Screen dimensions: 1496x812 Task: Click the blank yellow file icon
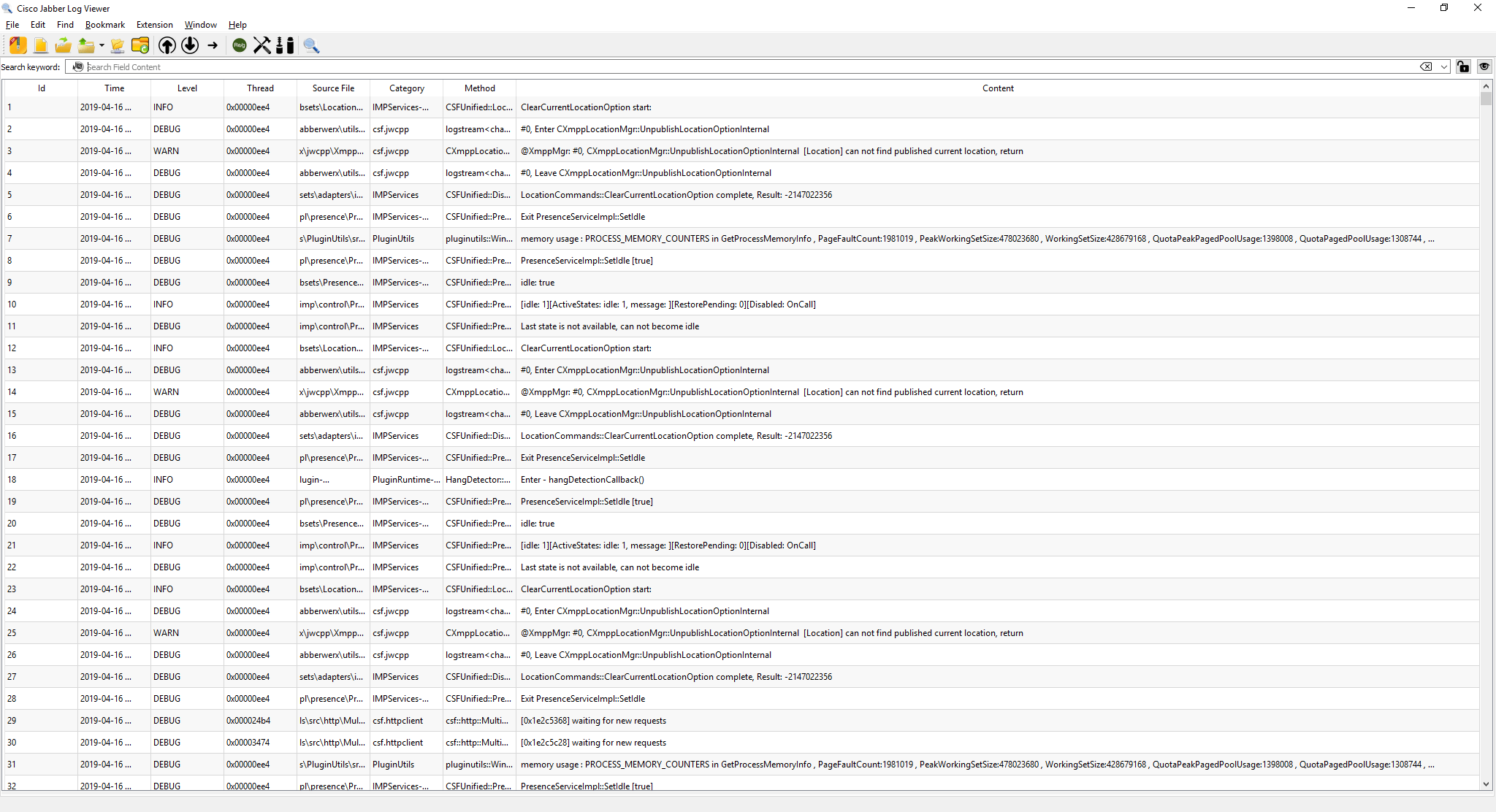tap(41, 45)
